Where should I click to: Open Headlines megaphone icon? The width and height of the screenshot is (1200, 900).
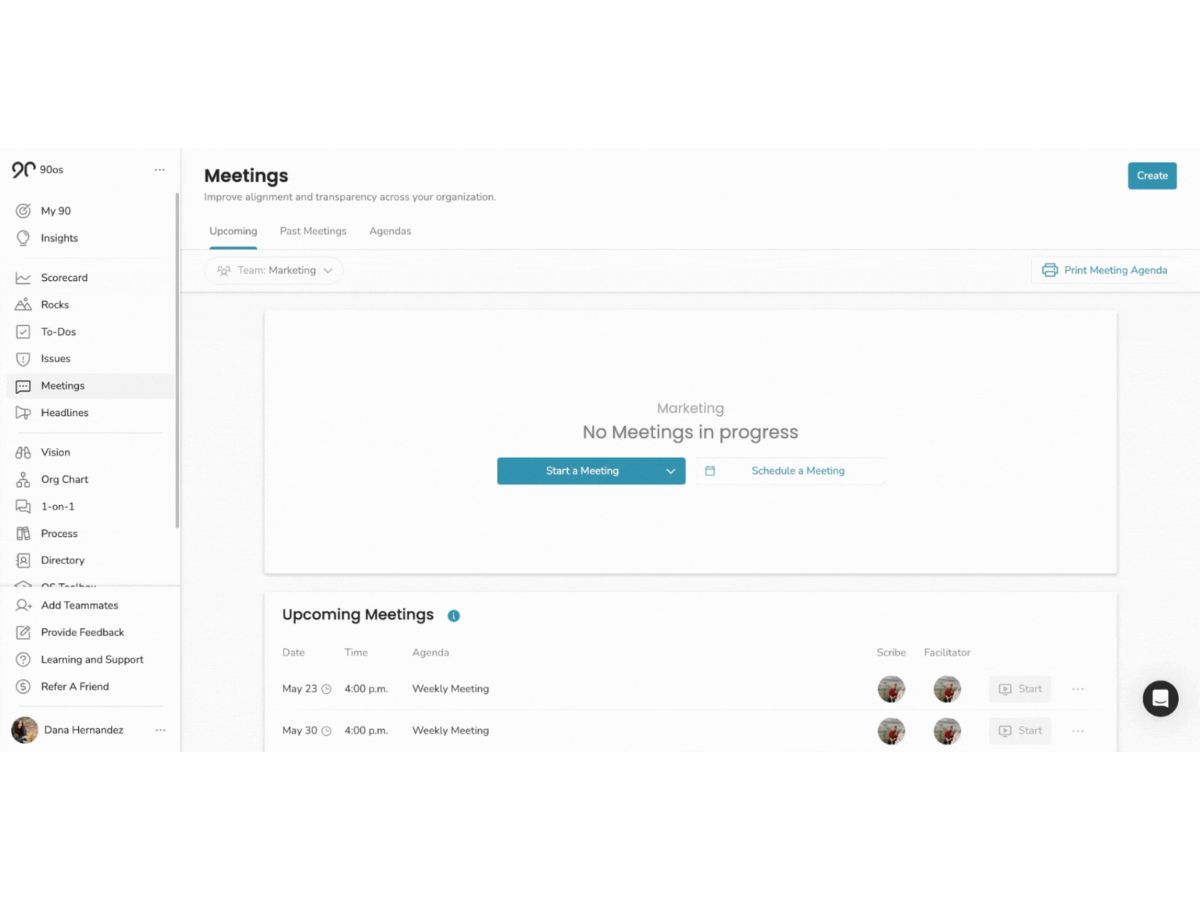(23, 413)
